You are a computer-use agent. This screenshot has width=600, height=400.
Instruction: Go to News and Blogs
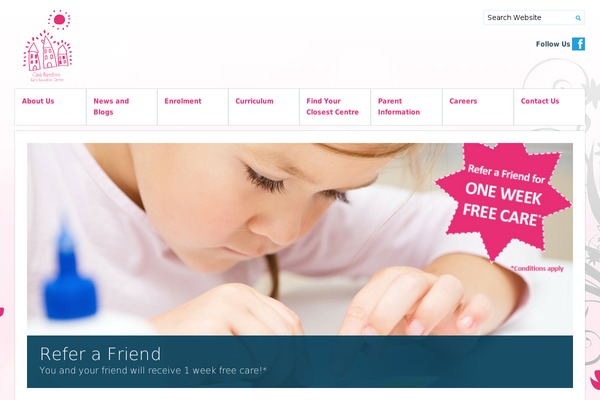coord(111,106)
